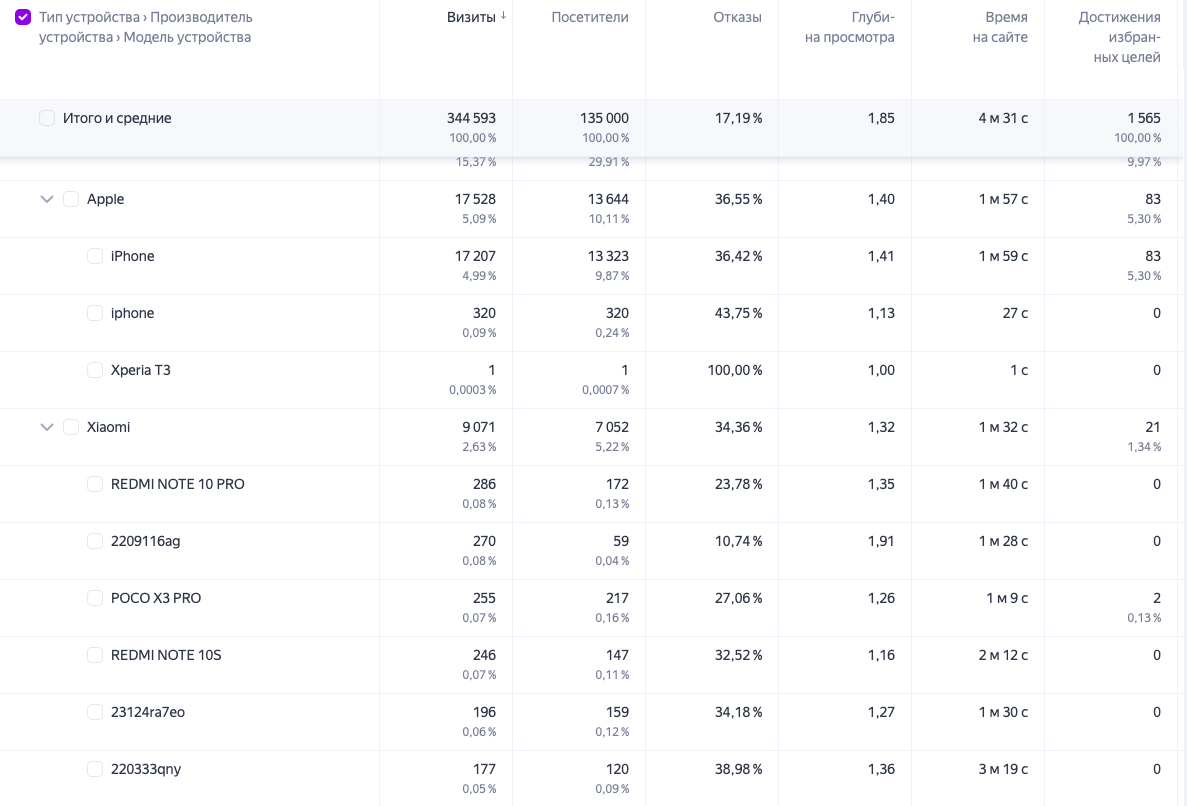Check the Xiaomi manufacturer checkbox

(71, 427)
